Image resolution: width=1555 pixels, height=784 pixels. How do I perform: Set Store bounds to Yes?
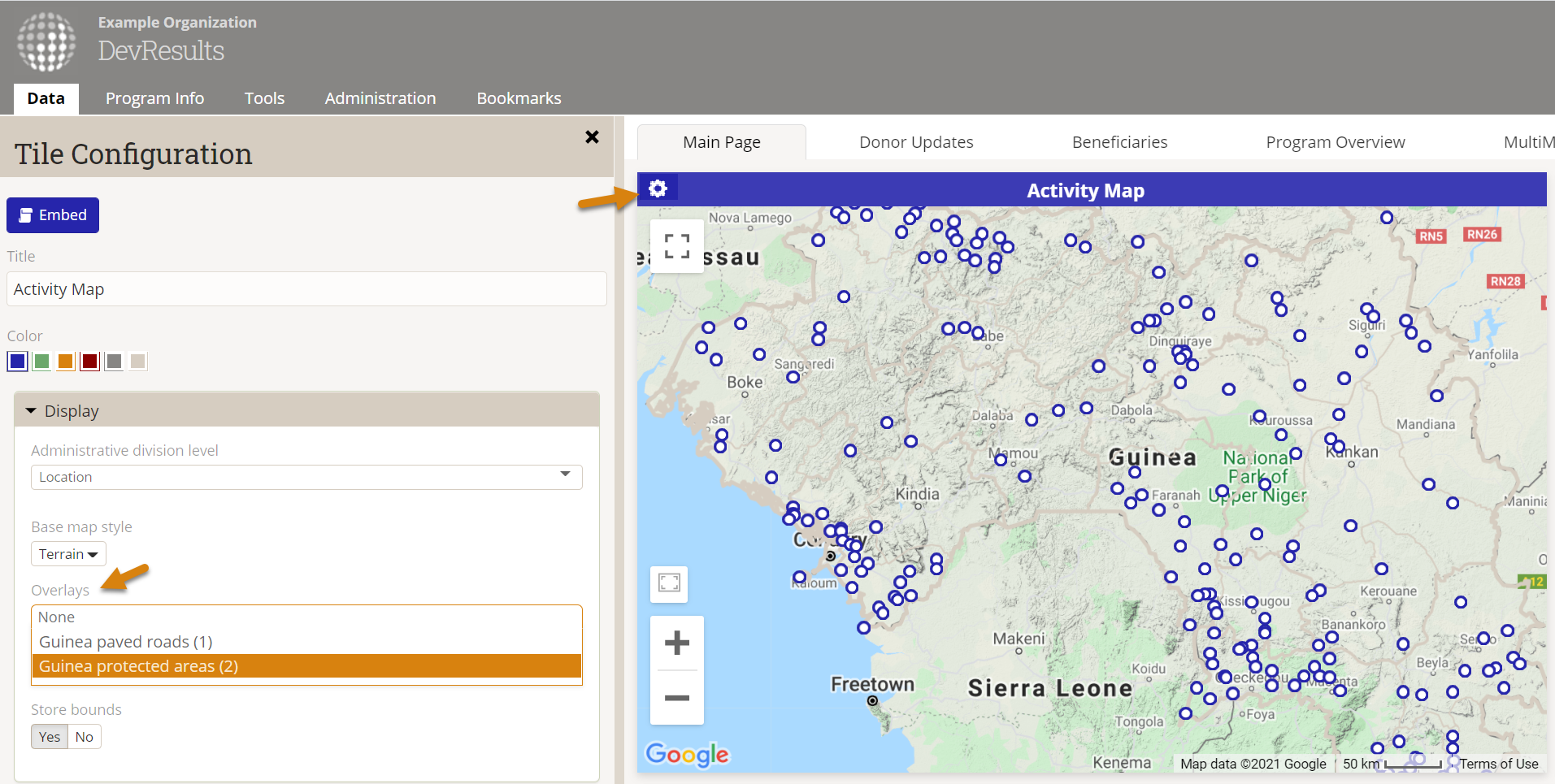point(50,737)
